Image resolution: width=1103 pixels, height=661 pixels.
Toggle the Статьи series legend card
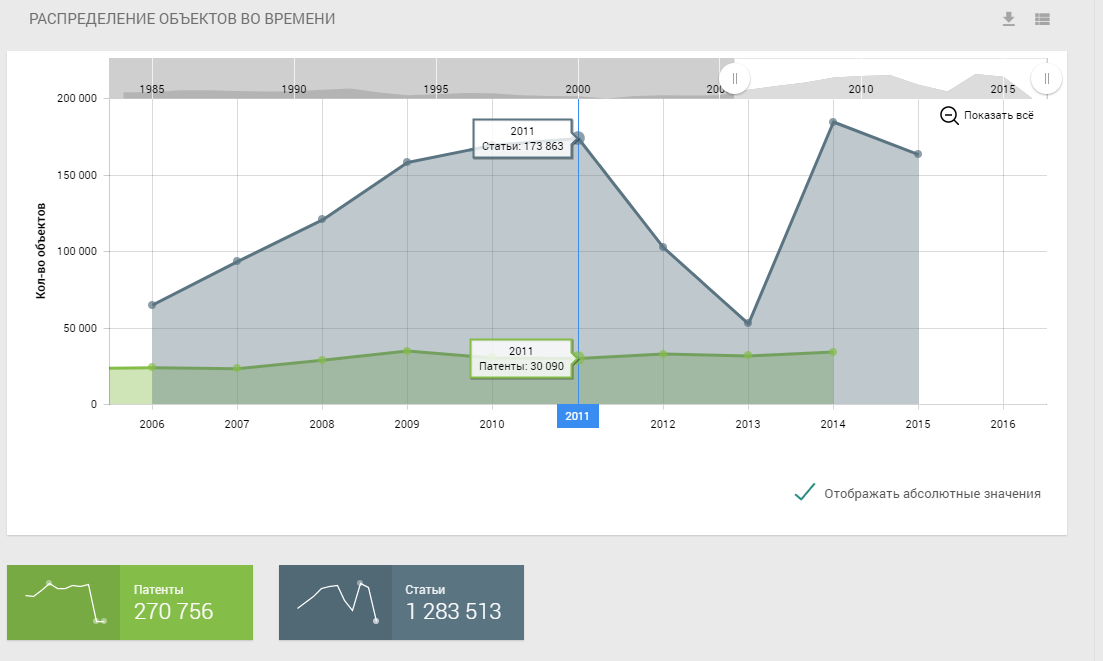(x=457, y=602)
